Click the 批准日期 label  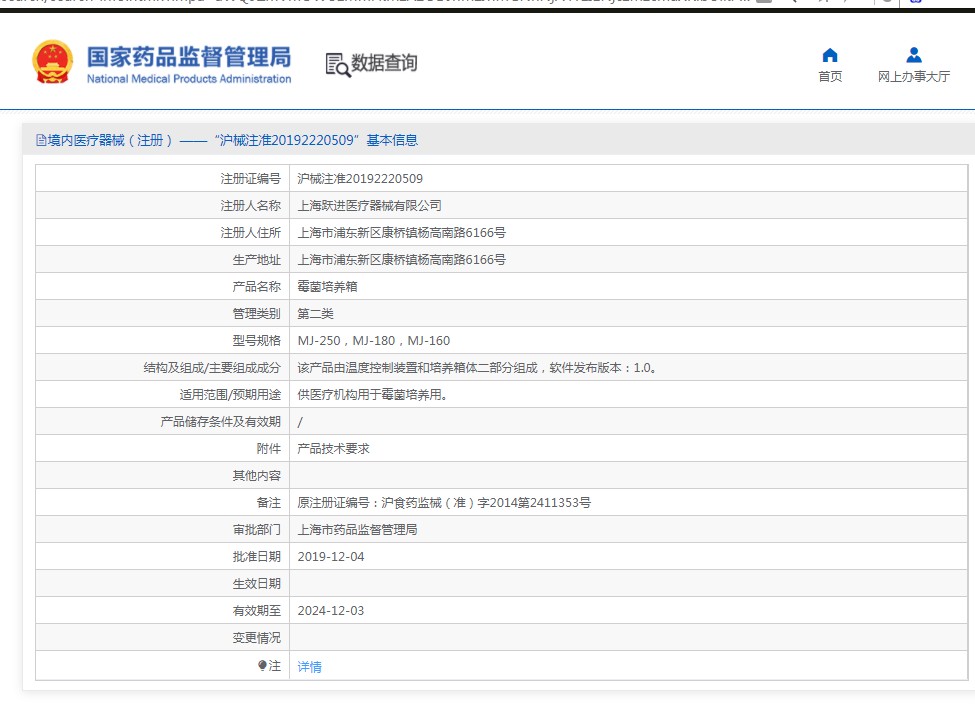pos(257,557)
